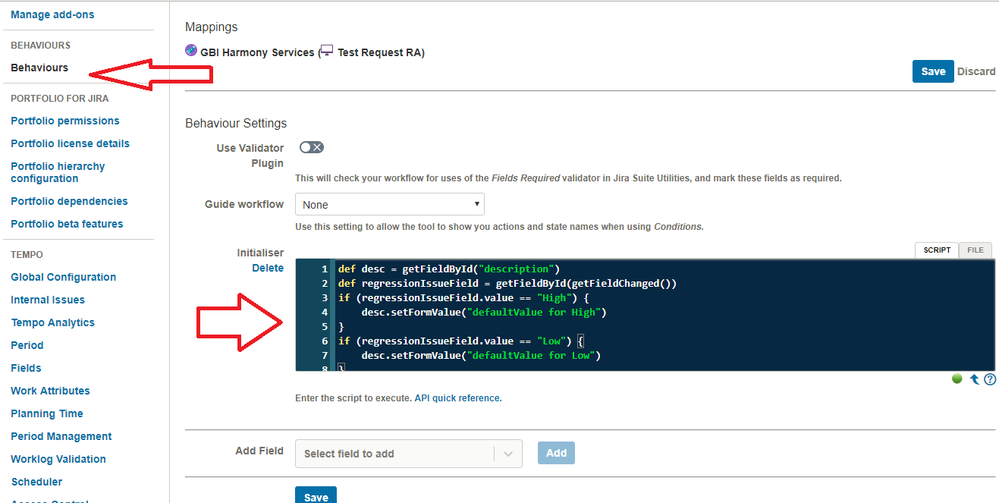This screenshot has height=503, width=999.
Task: Click the top Save button next to Discard
Action: click(933, 71)
